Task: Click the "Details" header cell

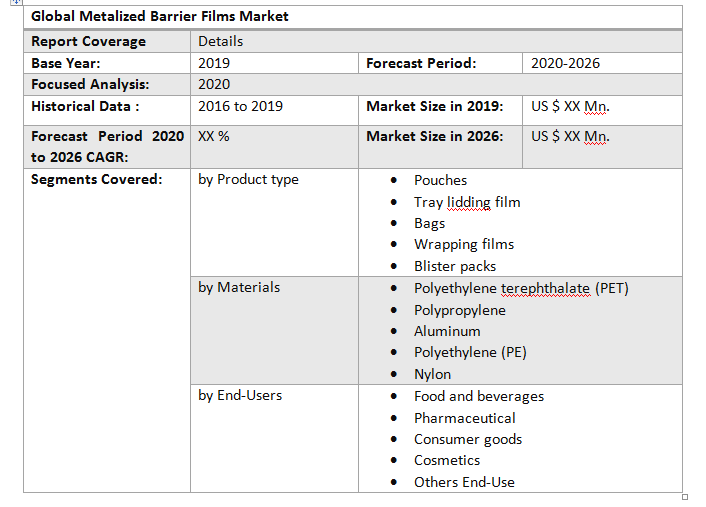Action: [x=220, y=41]
